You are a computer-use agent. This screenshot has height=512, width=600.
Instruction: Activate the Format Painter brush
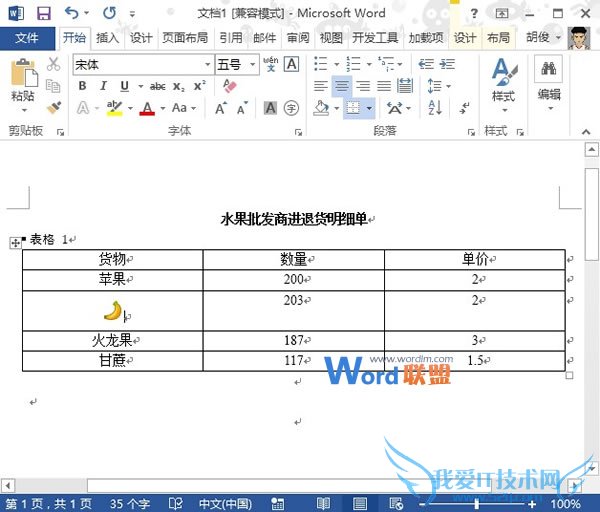[54, 108]
